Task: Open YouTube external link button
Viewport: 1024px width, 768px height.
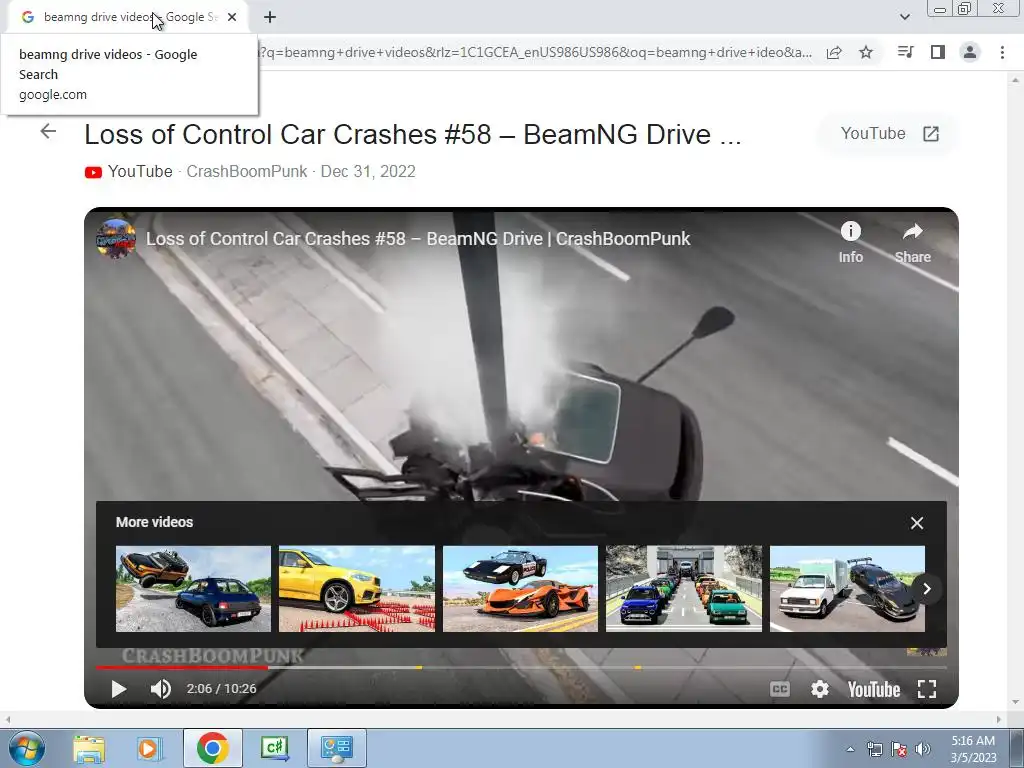Action: [x=889, y=134]
